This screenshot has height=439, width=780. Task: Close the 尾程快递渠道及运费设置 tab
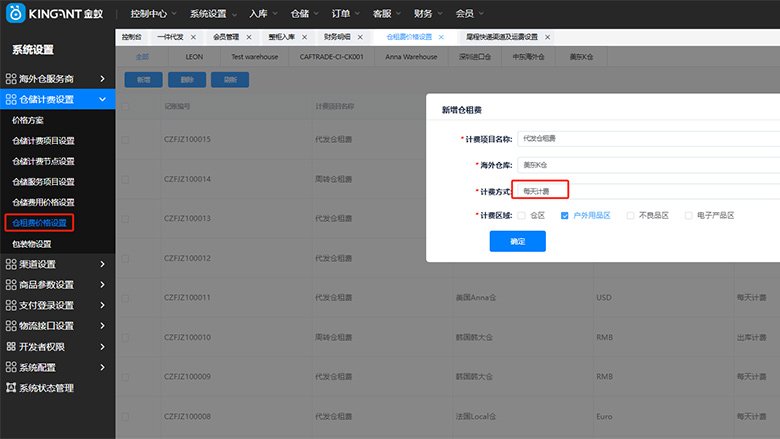547,37
